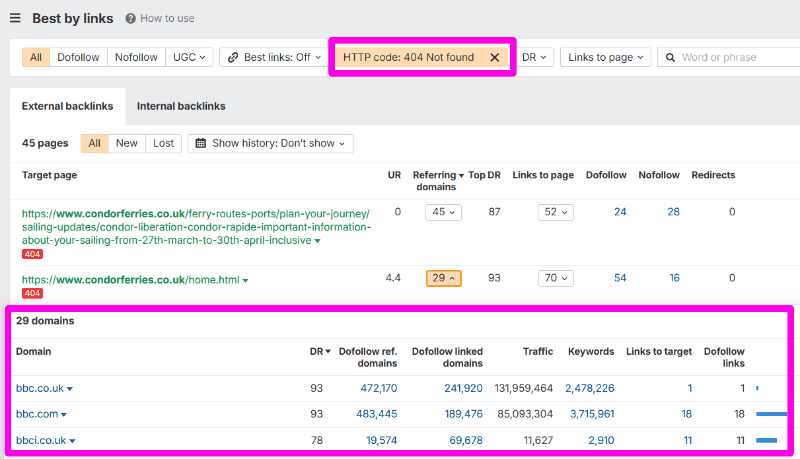The image size is (800, 459).
Task: Expand the 45 referring domains dropdown
Action: coord(443,212)
